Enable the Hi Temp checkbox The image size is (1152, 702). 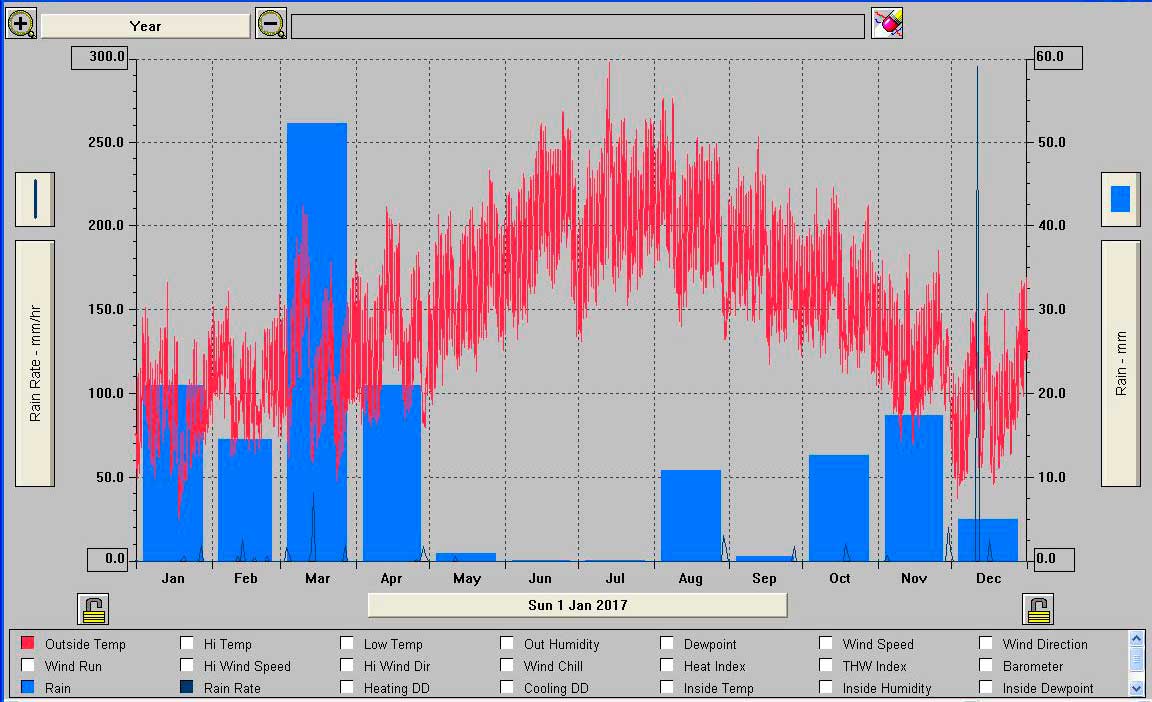(187, 643)
